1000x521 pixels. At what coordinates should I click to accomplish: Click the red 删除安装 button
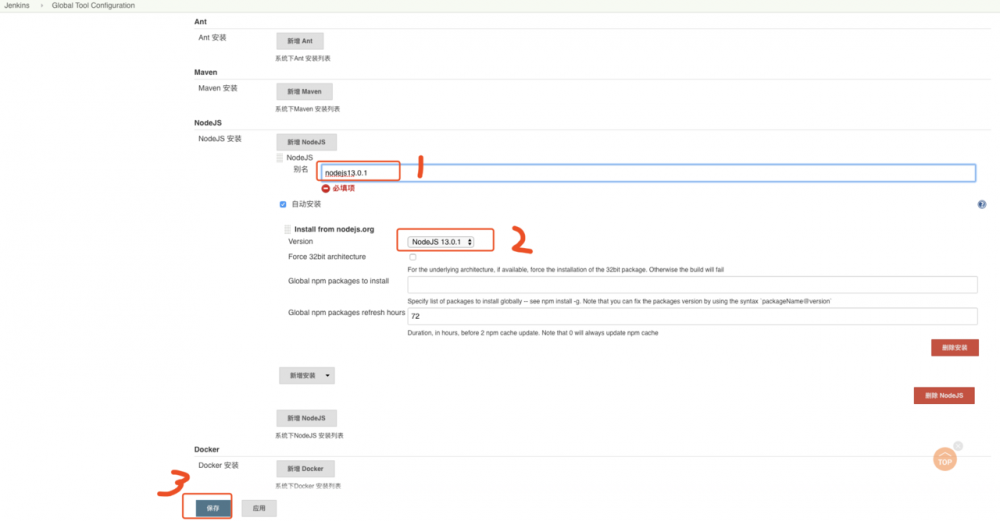click(x=955, y=348)
